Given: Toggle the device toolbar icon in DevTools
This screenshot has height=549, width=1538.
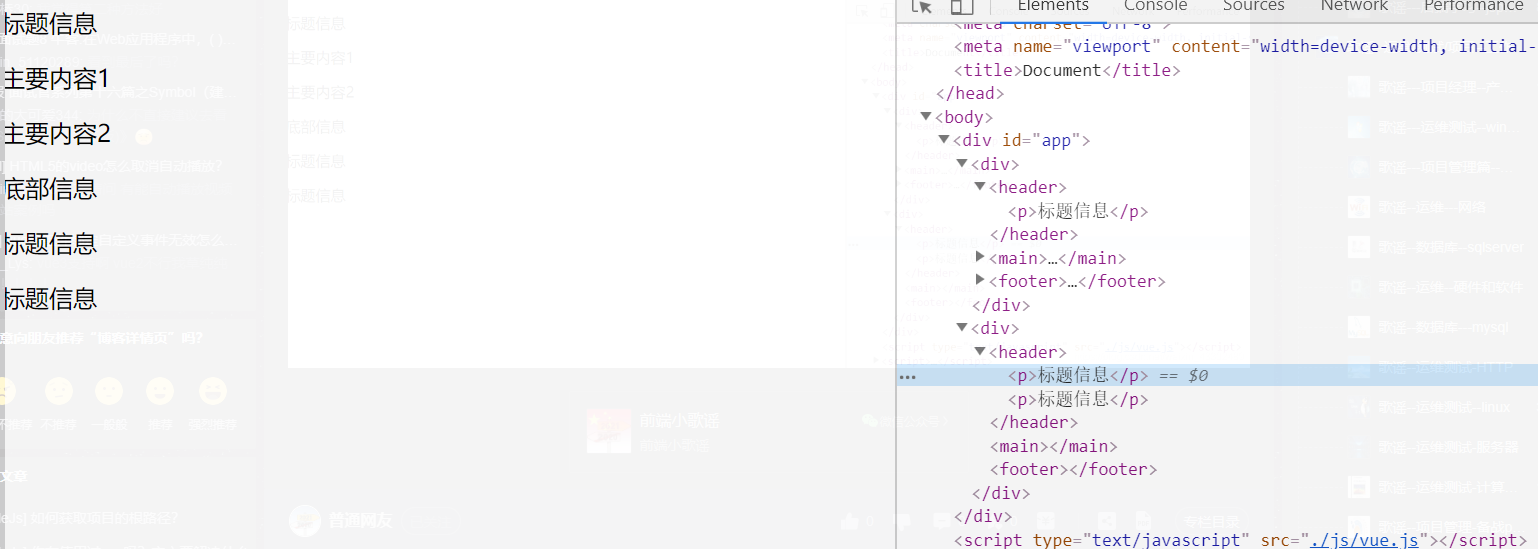Looking at the screenshot, I should pos(962,6).
